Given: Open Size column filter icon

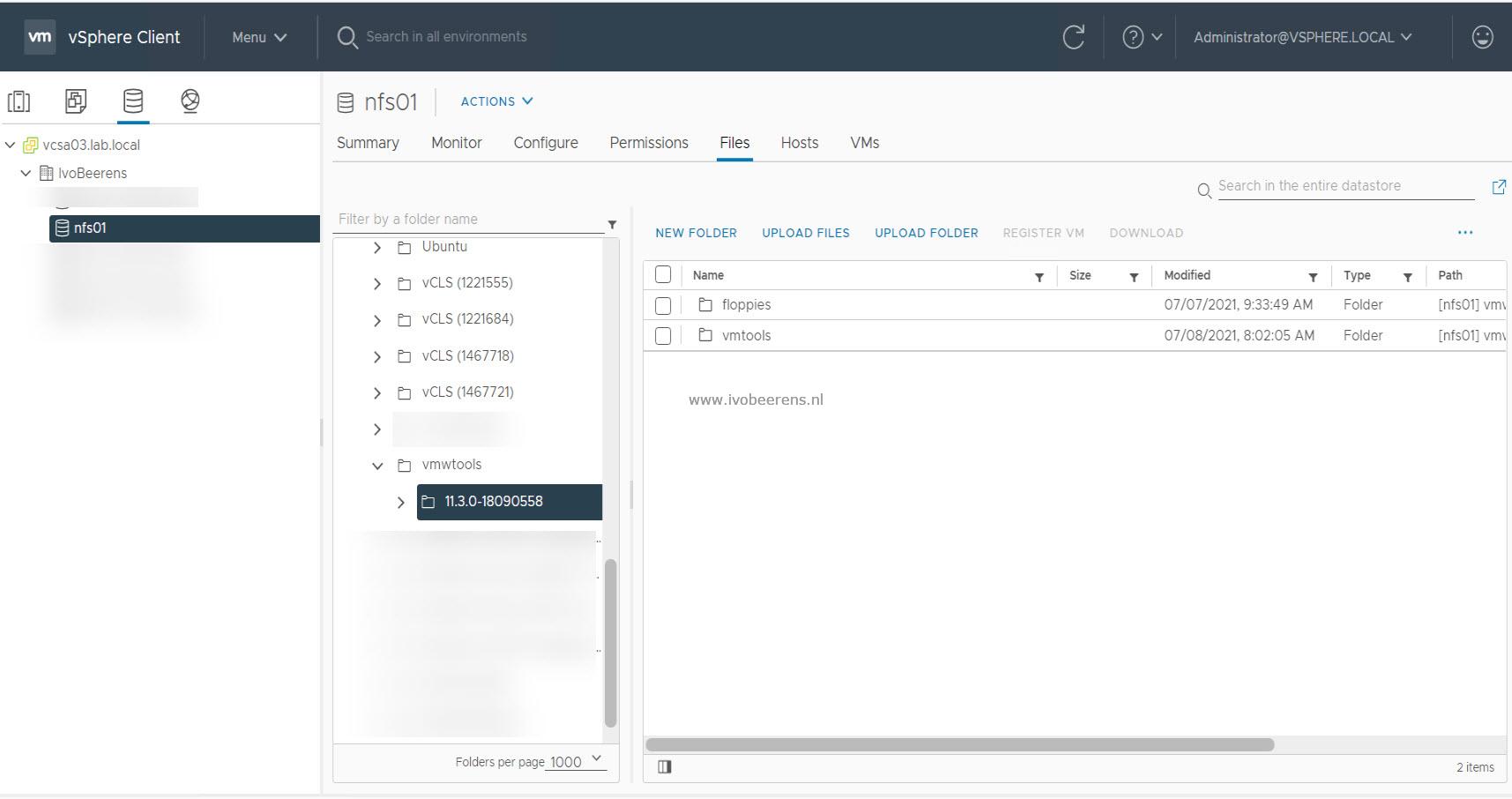Looking at the screenshot, I should click(1134, 277).
